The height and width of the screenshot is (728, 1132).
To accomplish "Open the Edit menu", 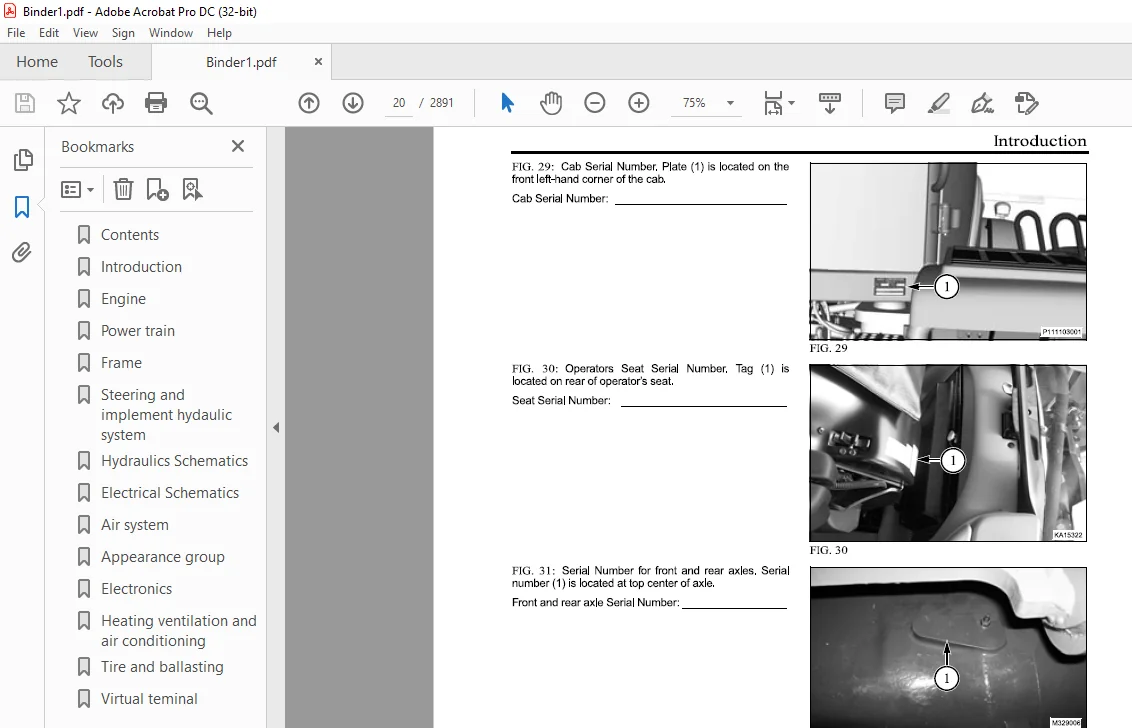I will pyautogui.click(x=48, y=32).
